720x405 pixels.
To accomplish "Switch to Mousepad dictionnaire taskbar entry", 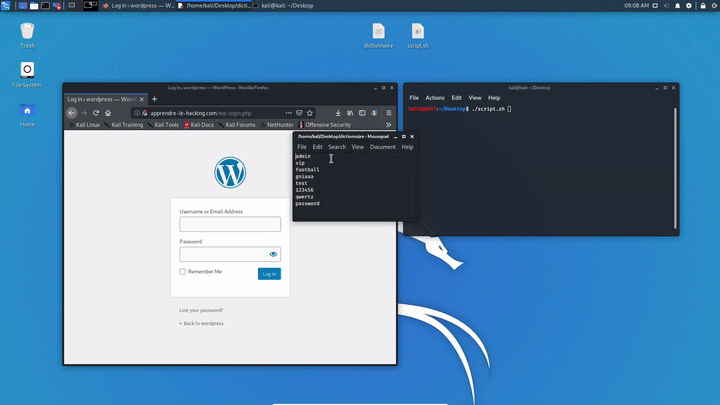I will pyautogui.click(x=215, y=6).
